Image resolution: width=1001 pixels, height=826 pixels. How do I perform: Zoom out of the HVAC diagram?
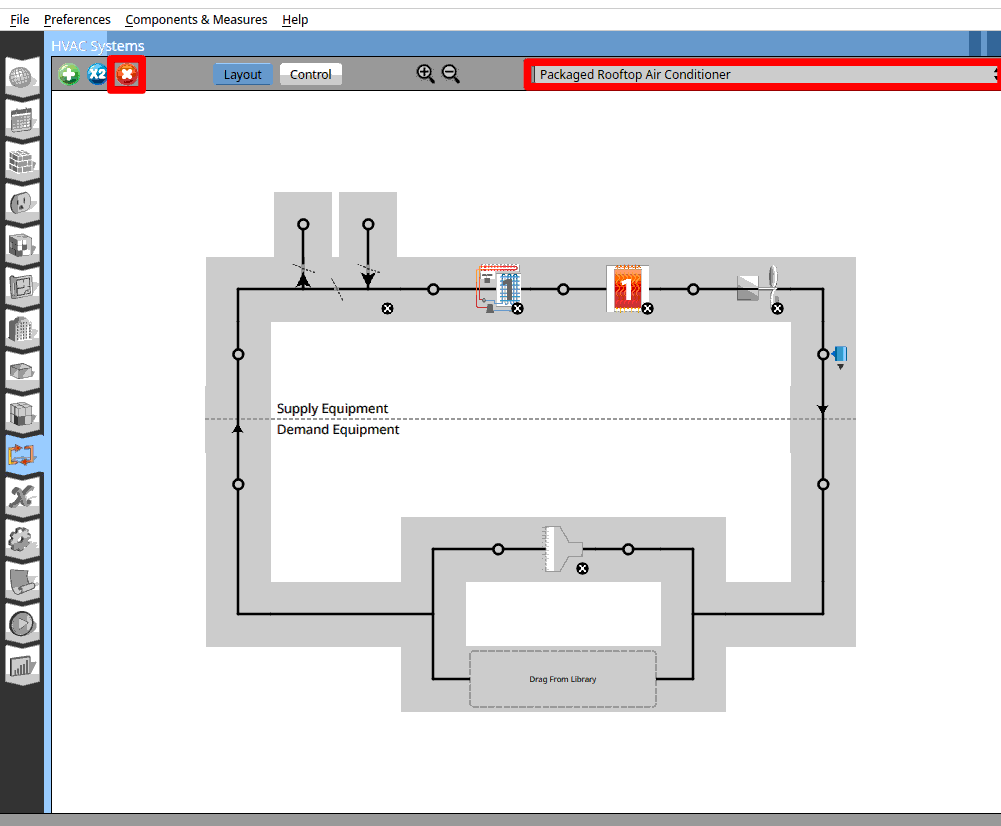tap(451, 74)
